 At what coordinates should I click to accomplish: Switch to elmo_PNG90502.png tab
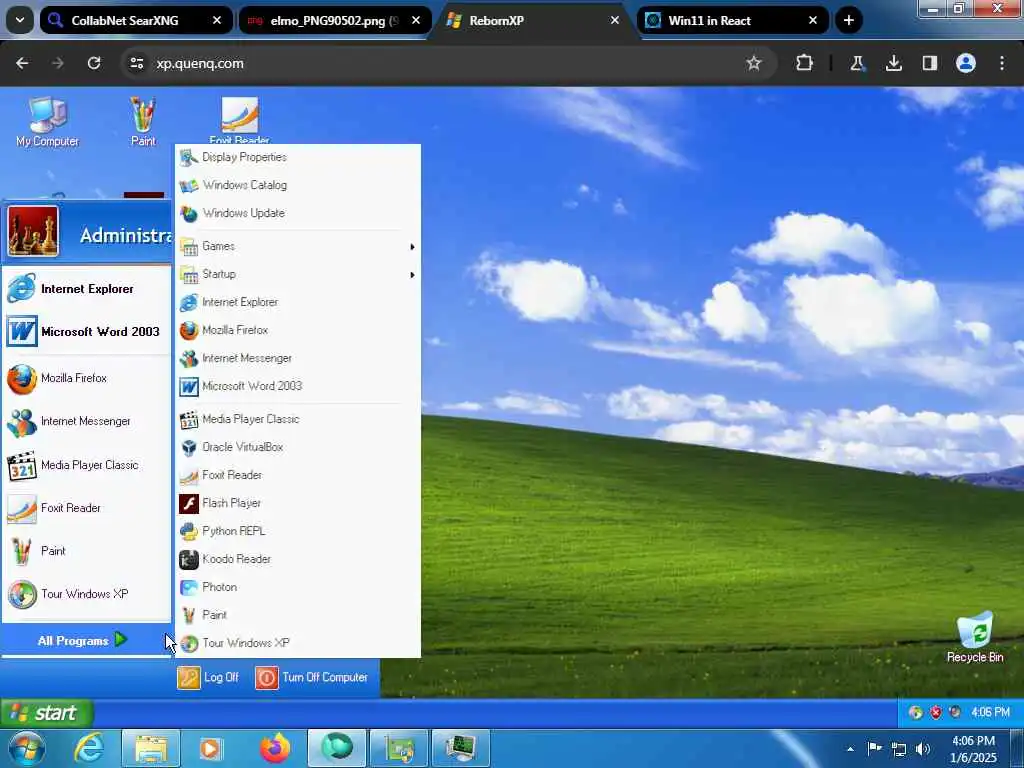click(335, 20)
